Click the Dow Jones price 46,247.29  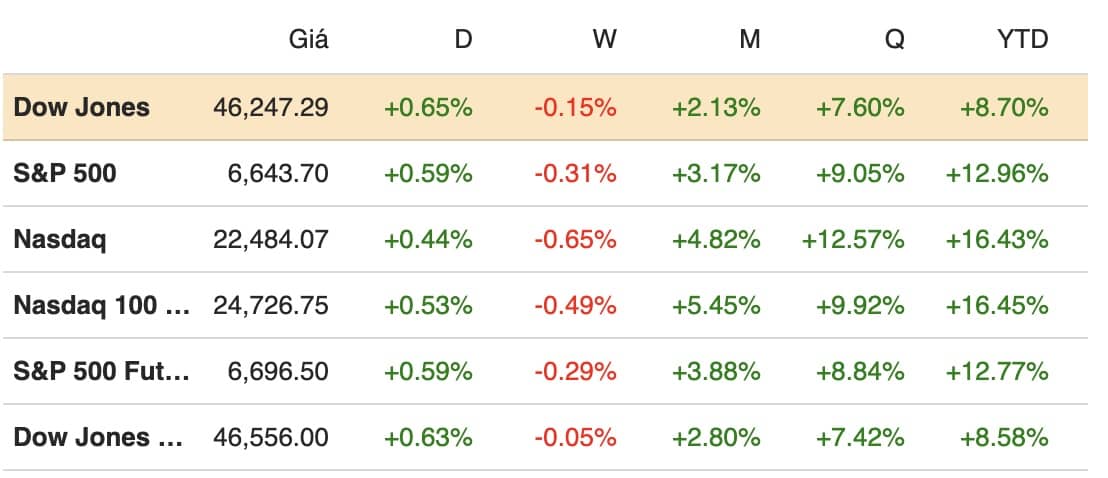click(x=271, y=107)
